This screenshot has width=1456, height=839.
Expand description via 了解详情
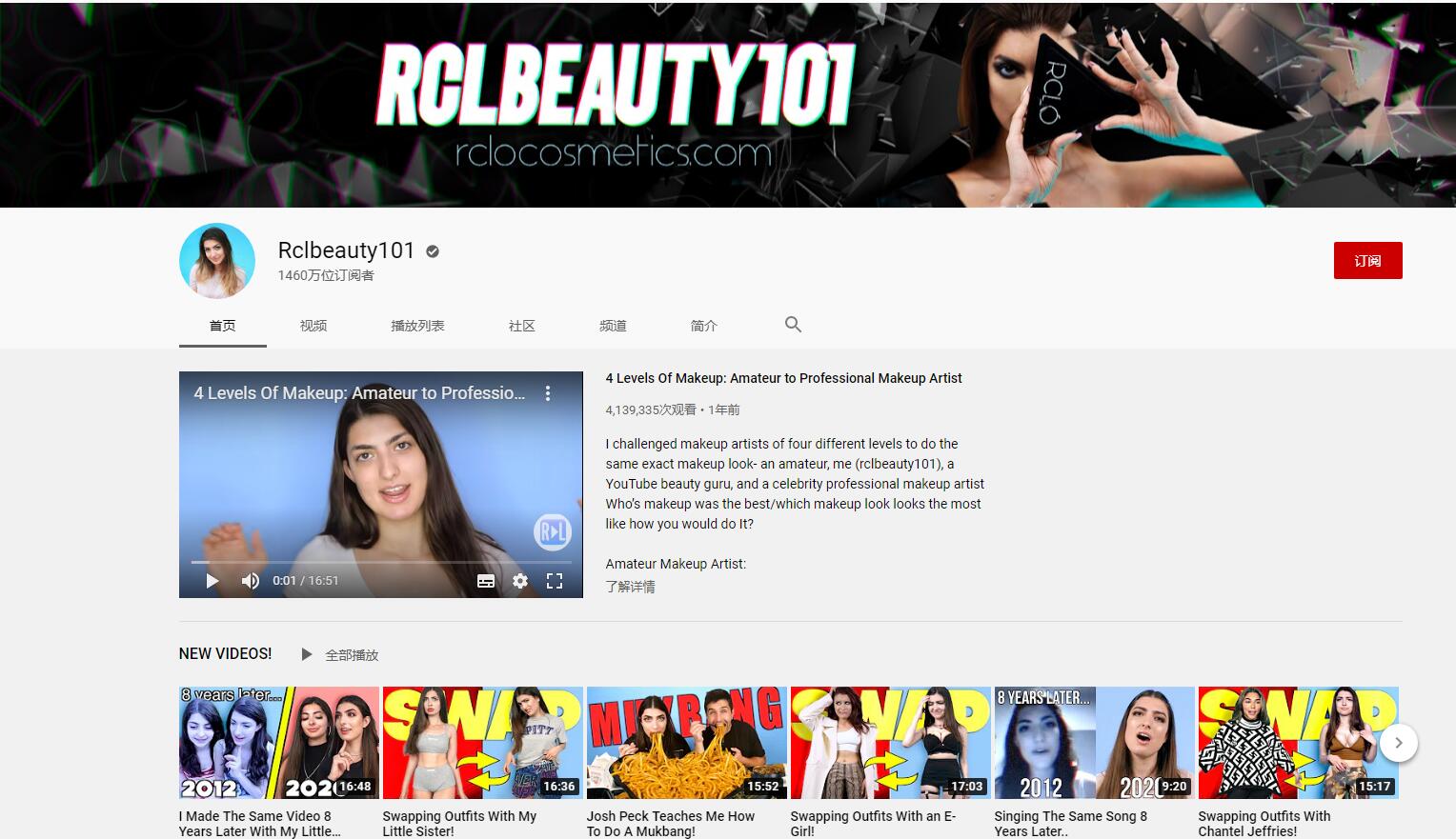tap(630, 587)
